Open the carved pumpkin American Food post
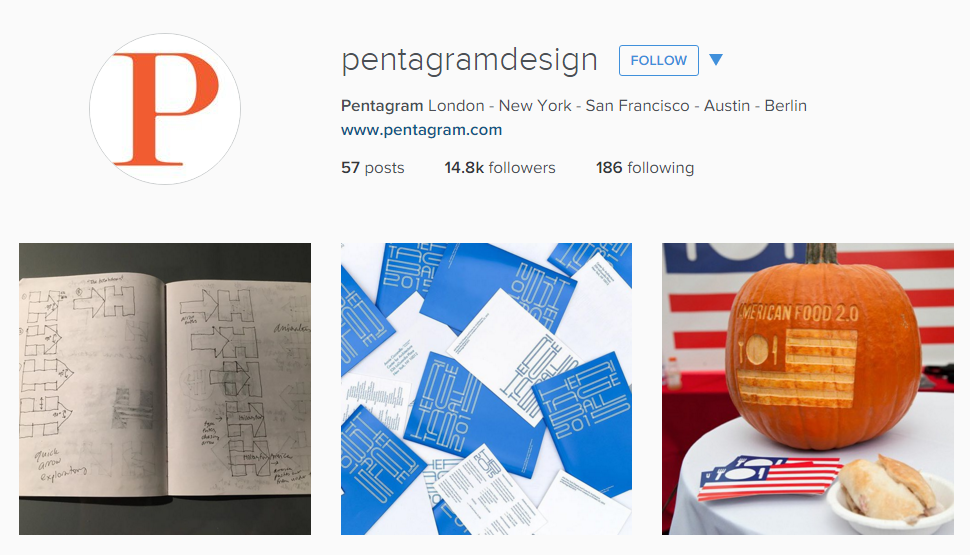The width and height of the screenshot is (970, 555). [x=808, y=389]
